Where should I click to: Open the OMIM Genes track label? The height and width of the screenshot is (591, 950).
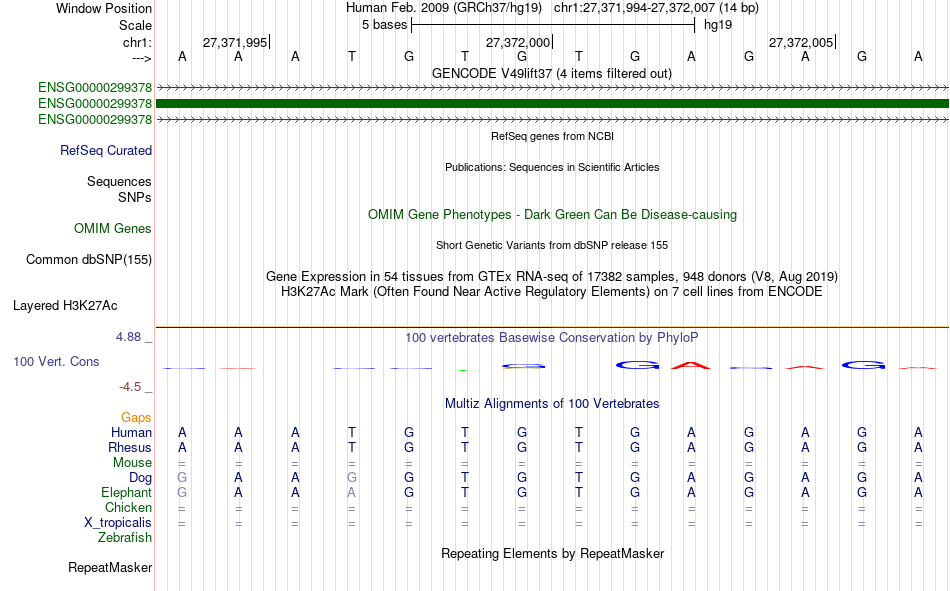113,229
